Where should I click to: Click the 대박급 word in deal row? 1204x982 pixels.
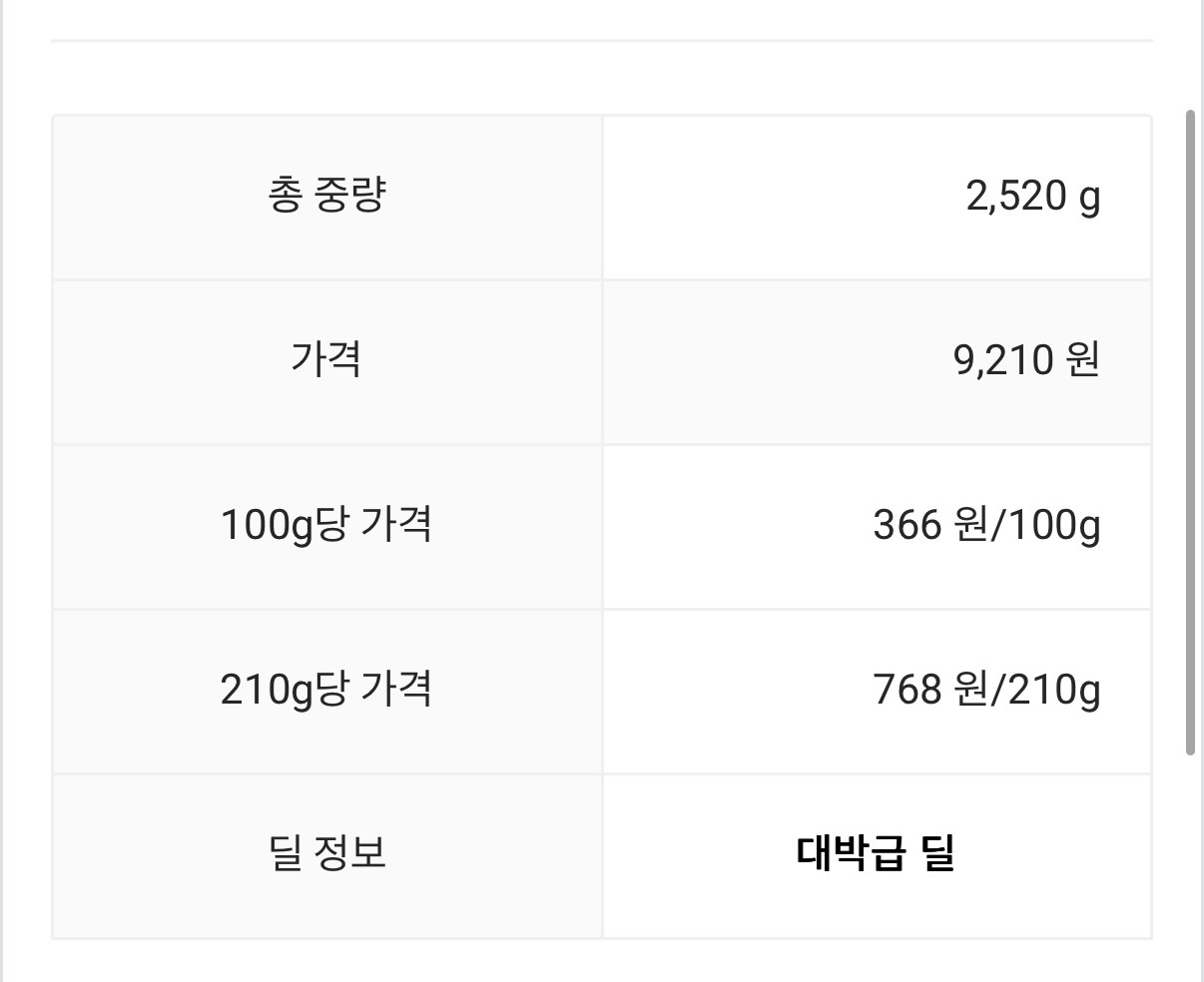(852, 853)
